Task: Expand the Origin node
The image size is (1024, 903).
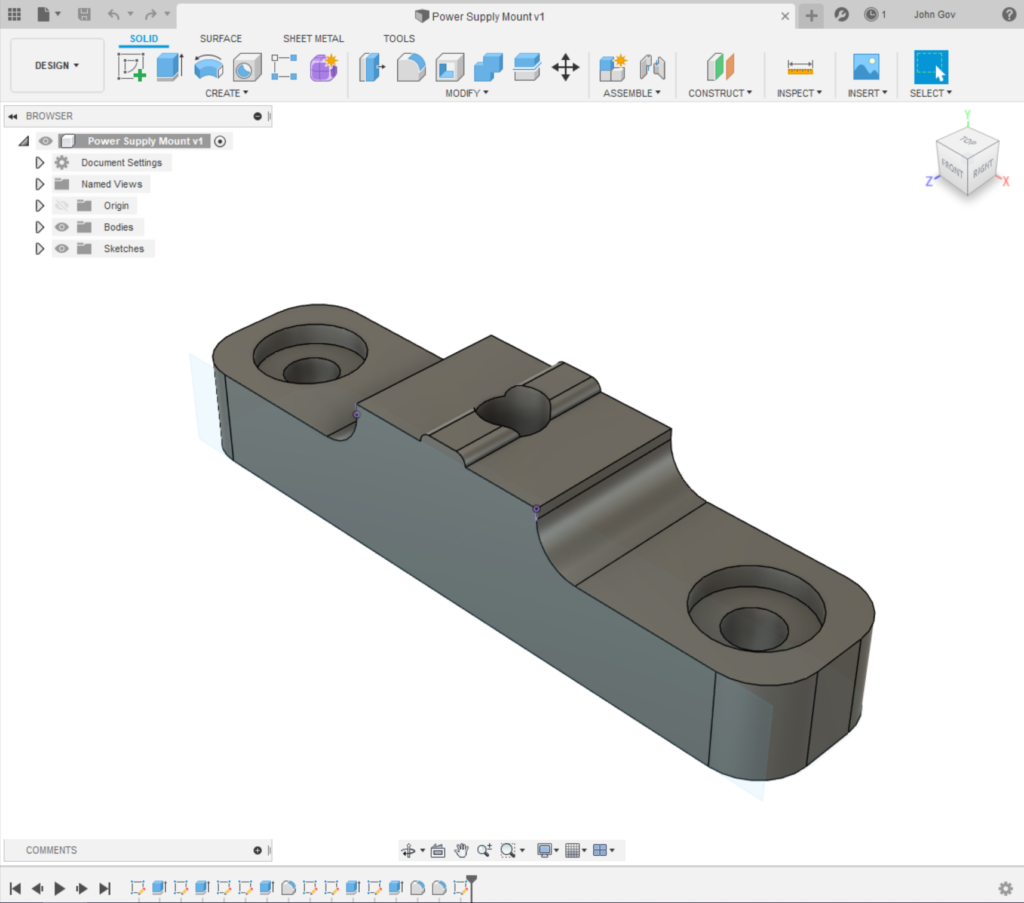Action: [39, 206]
